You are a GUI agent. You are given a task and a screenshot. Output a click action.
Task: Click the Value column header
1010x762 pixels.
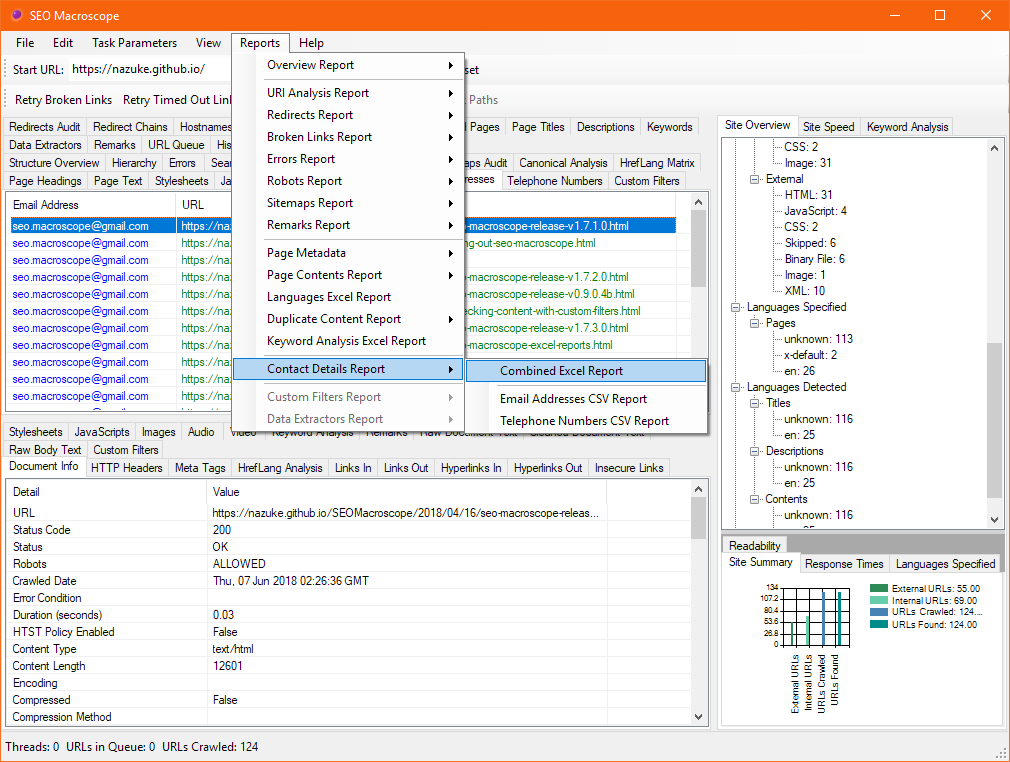pos(406,492)
